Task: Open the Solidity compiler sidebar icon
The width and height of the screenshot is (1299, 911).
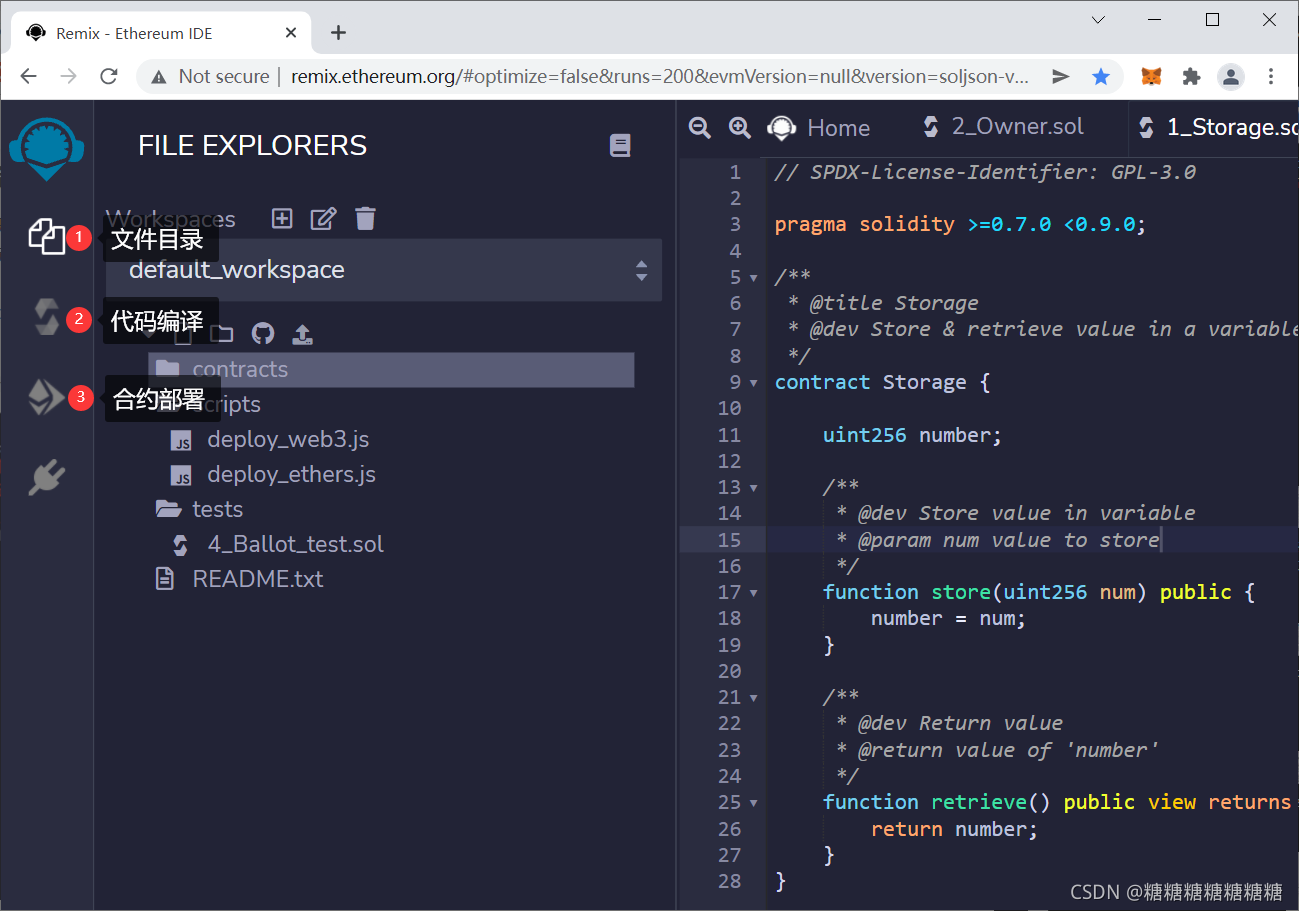Action: [46, 317]
